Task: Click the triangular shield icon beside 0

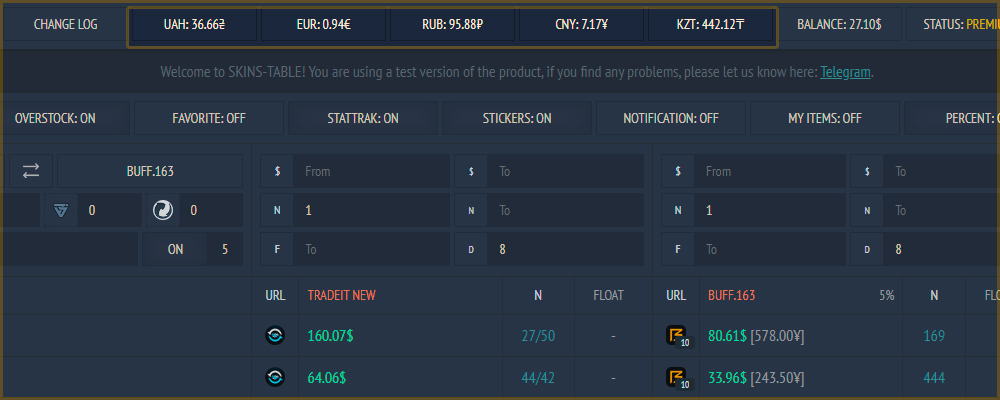Action: pyautogui.click(x=61, y=210)
